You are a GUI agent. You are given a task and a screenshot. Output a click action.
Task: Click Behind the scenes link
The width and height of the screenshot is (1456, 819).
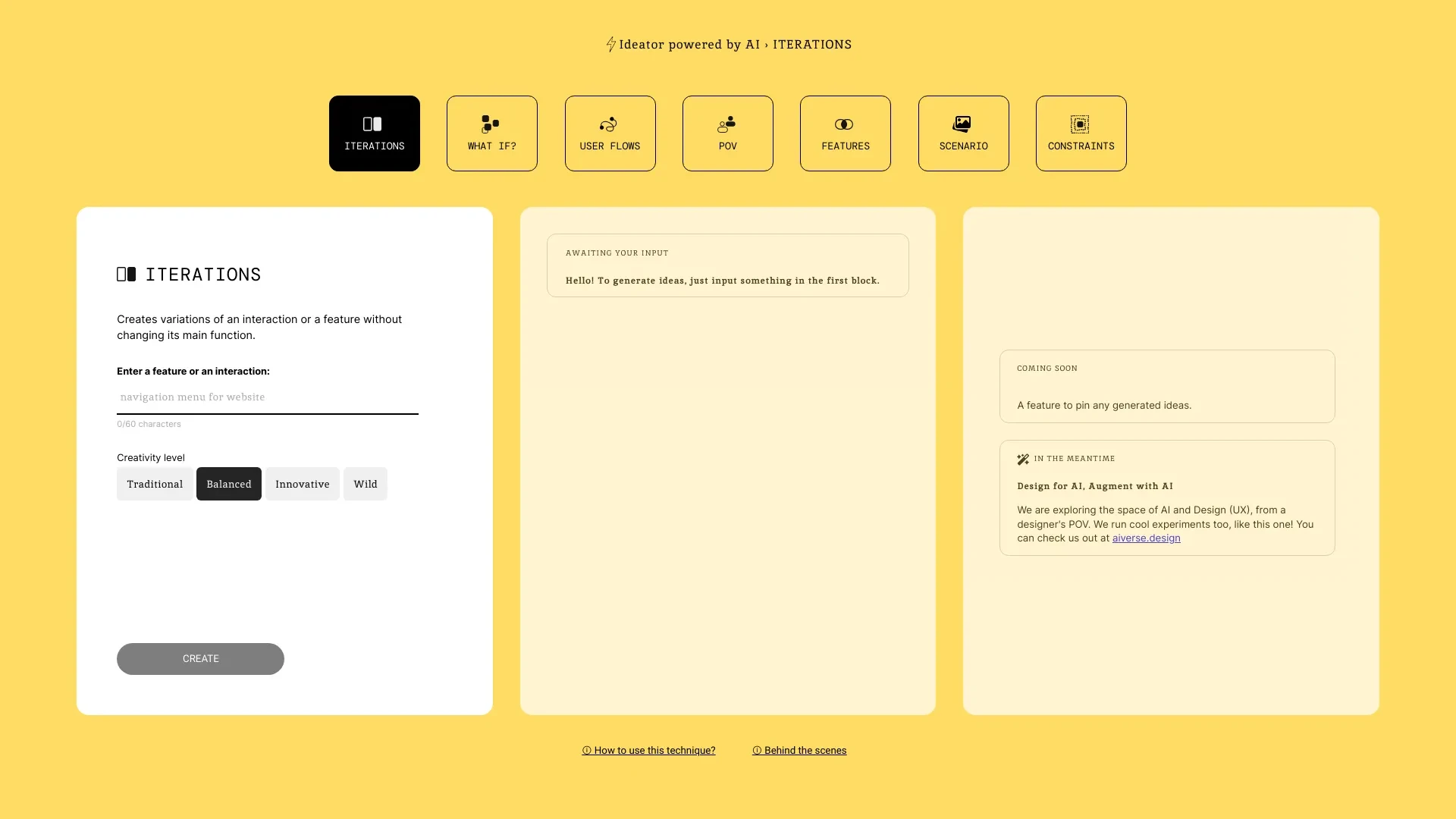click(798, 750)
